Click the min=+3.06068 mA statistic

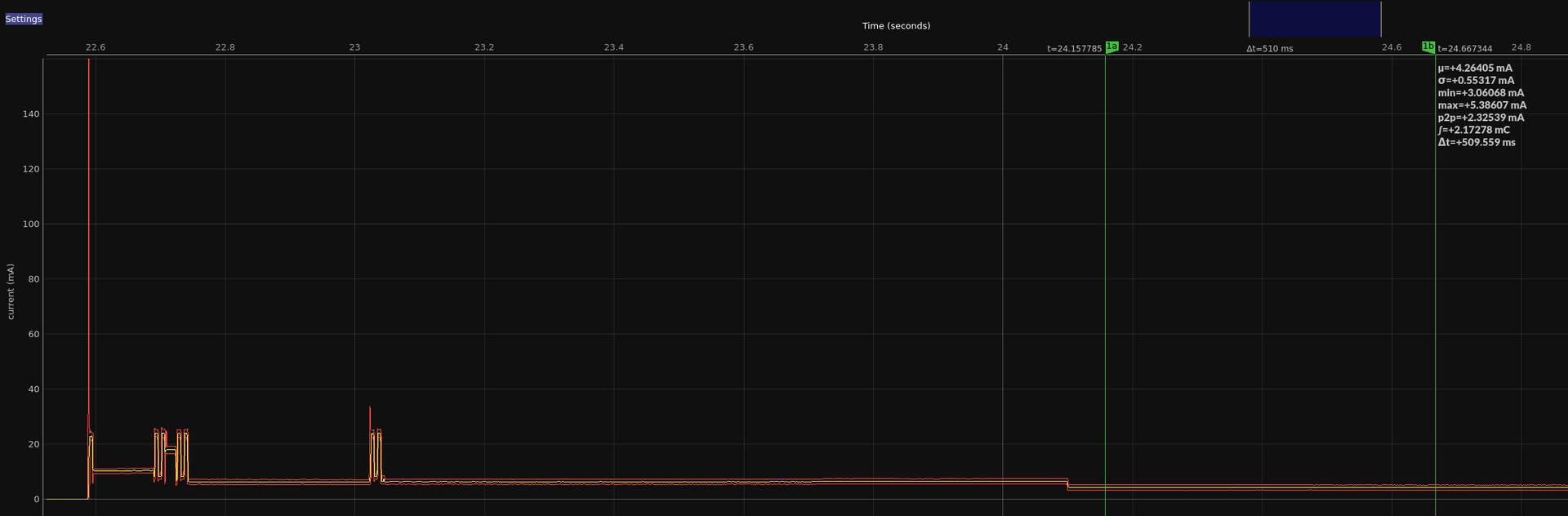pyautogui.click(x=1481, y=93)
